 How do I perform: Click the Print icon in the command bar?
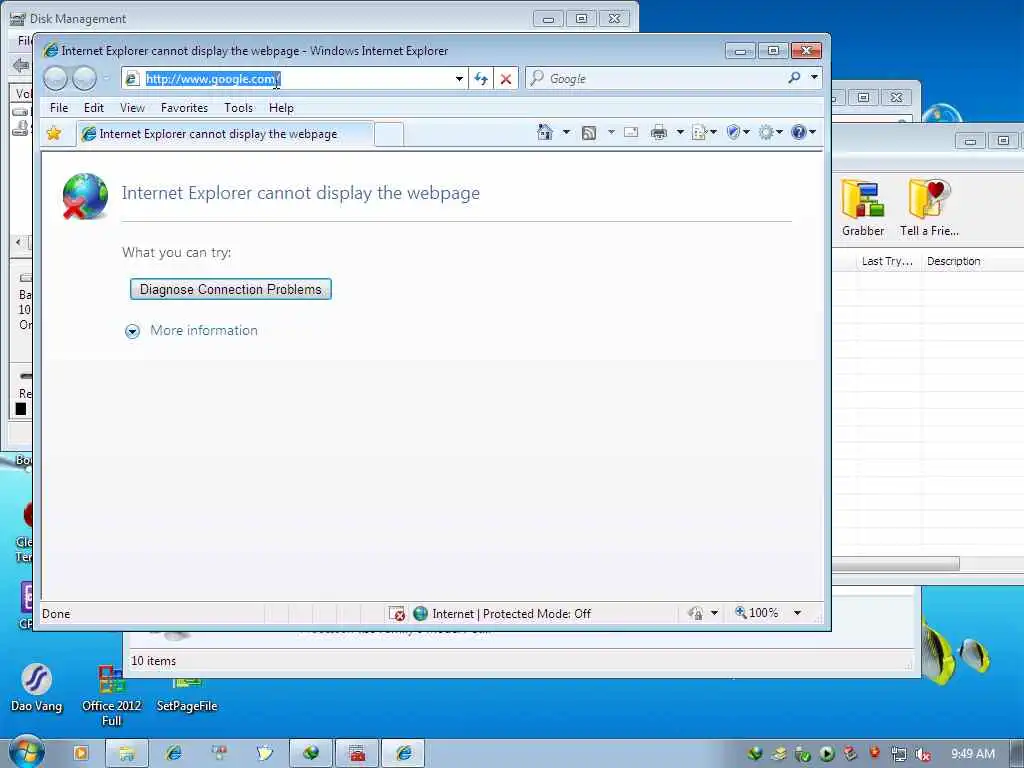click(x=659, y=133)
